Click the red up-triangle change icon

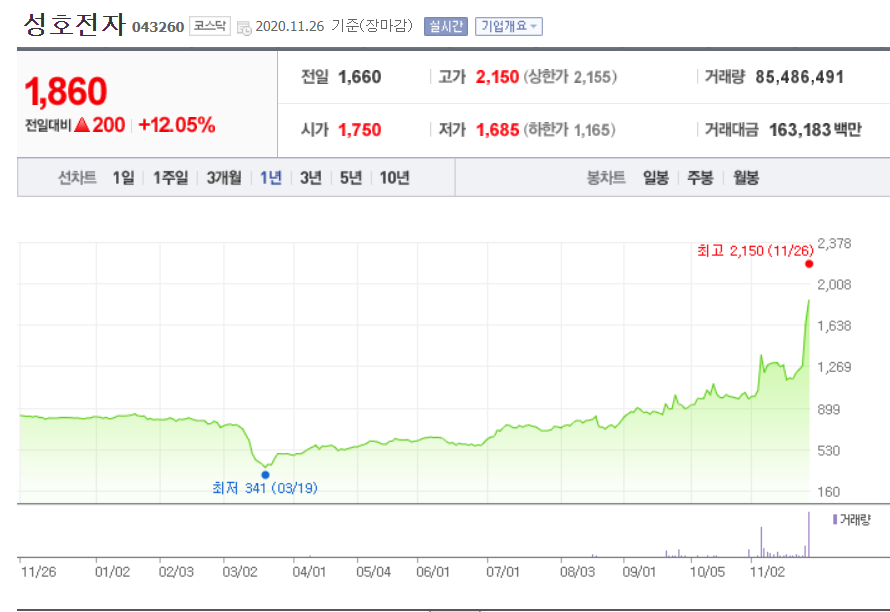pos(82,124)
